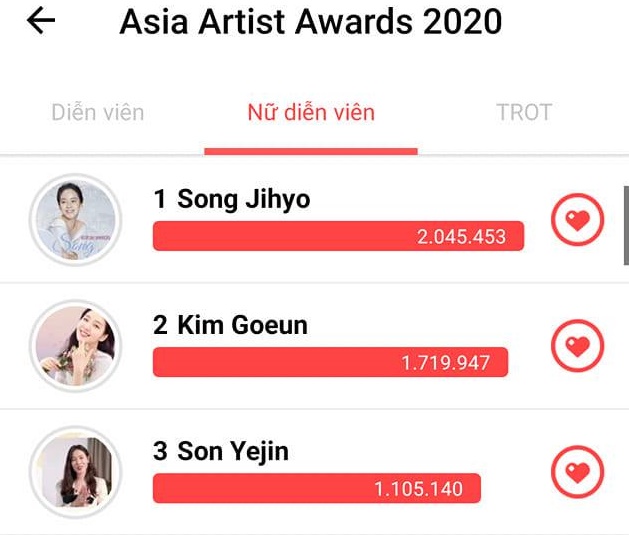Switch to the Diễn viên tab
Image resolution: width=629 pixels, height=535 pixels.
pos(98,112)
